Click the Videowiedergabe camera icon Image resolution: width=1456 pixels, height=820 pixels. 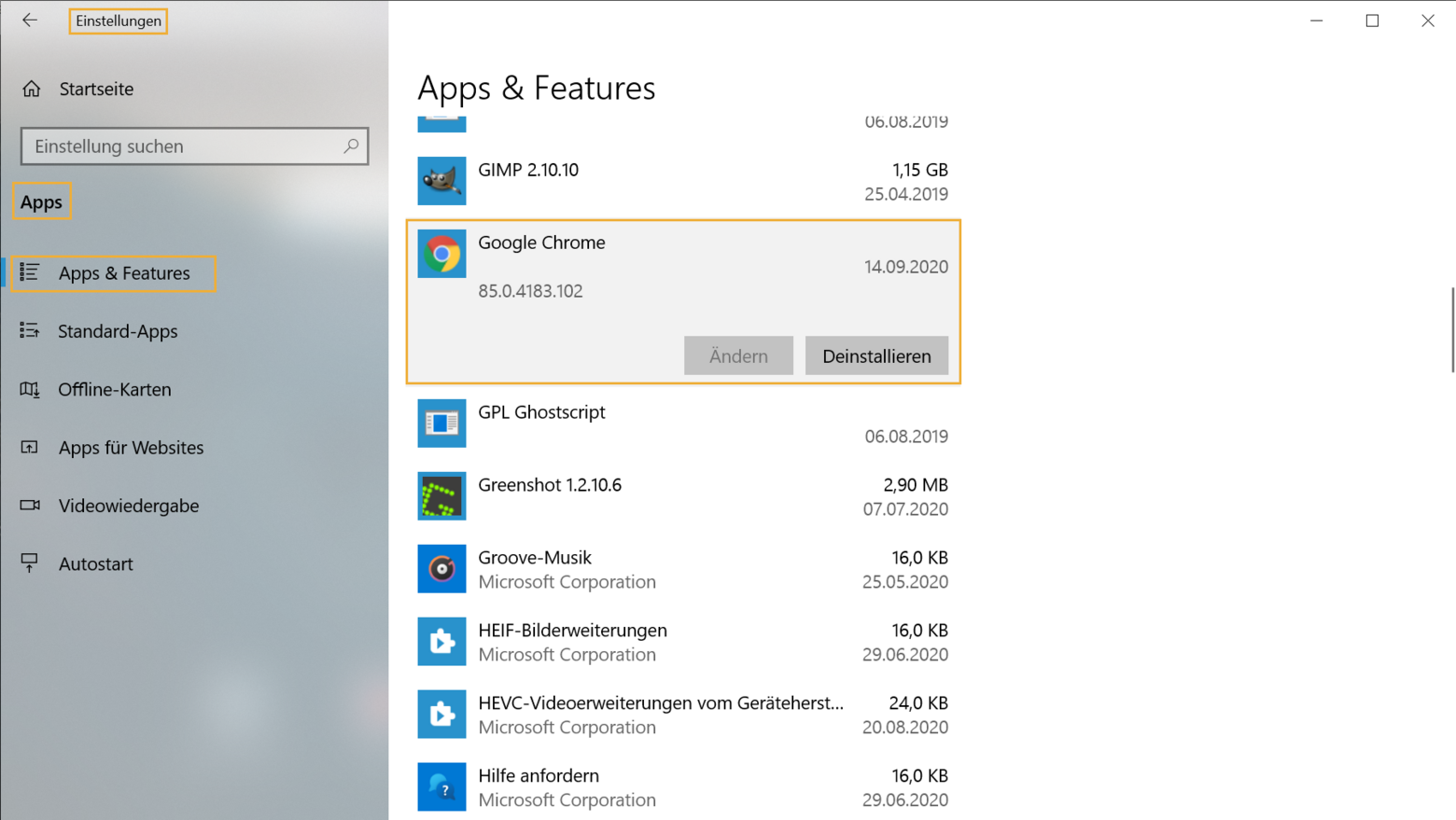pos(31,506)
